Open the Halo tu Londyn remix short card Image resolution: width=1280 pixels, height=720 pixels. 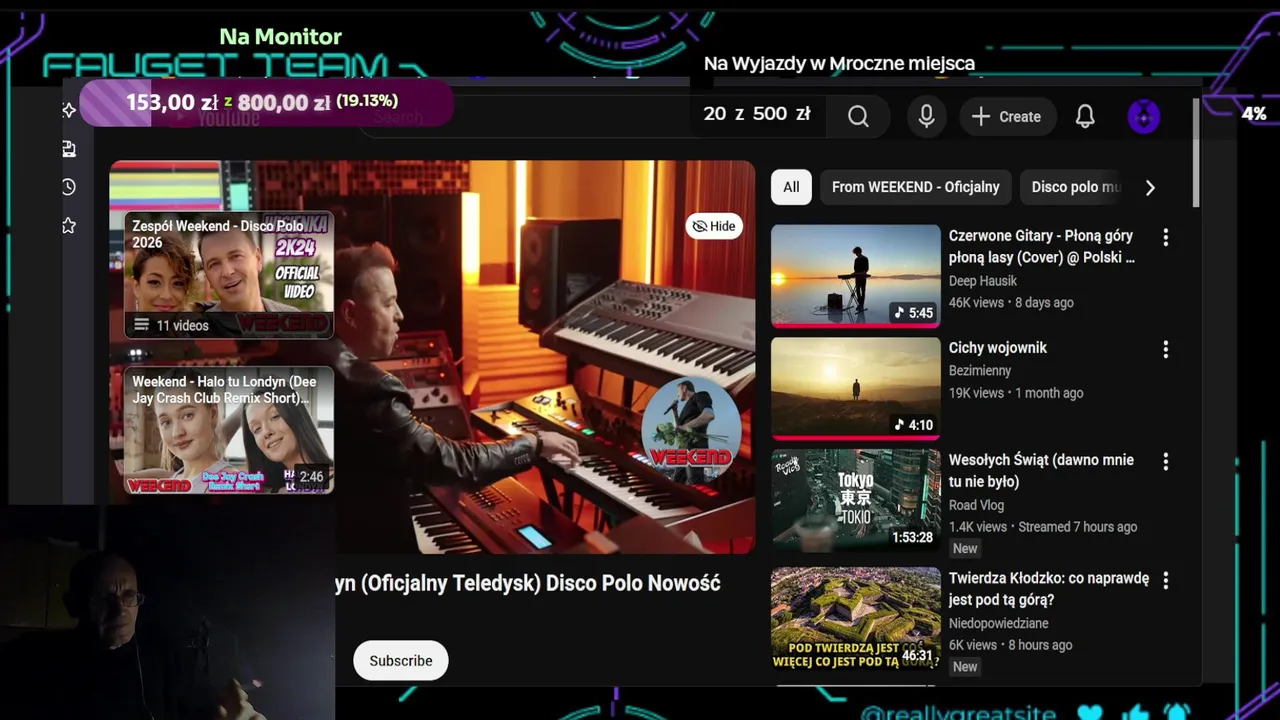click(229, 430)
